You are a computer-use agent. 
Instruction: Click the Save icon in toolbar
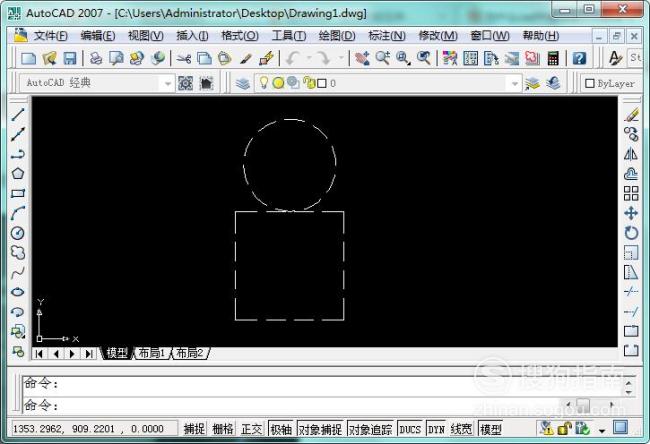pyautogui.click(x=70, y=59)
